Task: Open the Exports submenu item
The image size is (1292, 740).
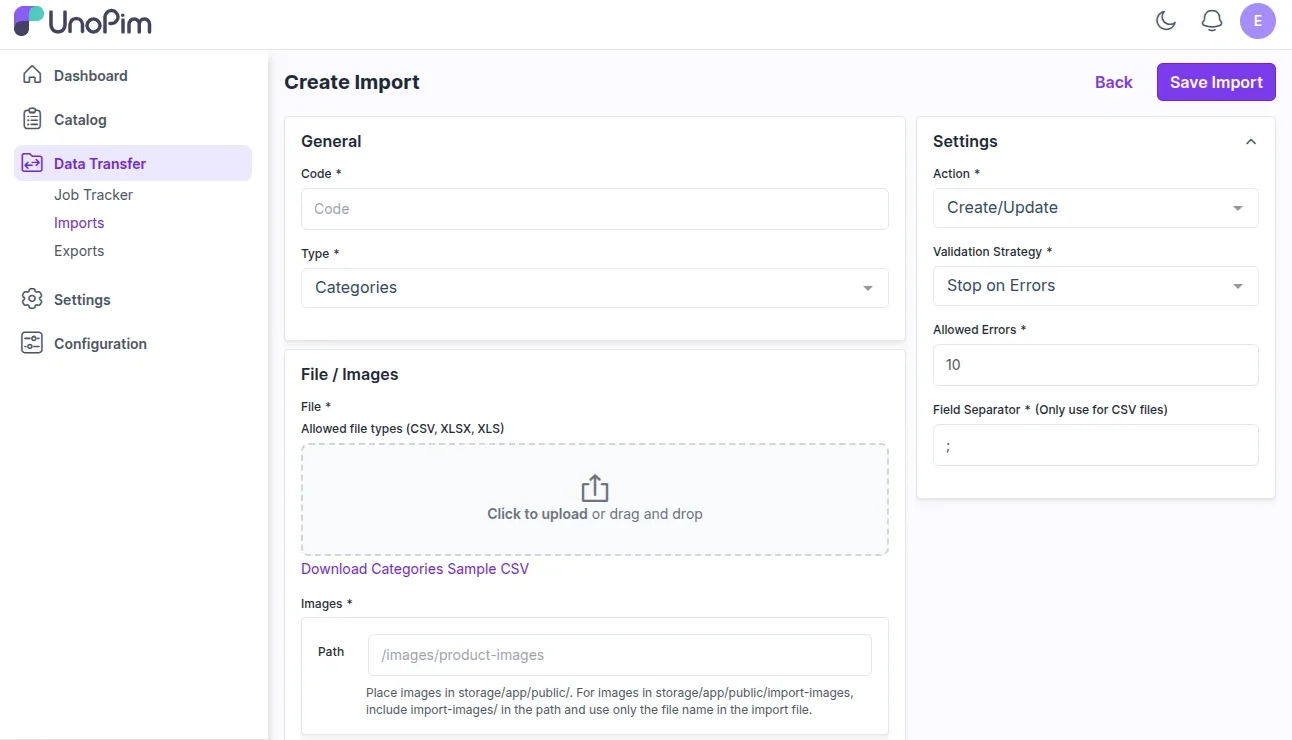Action: (x=79, y=251)
